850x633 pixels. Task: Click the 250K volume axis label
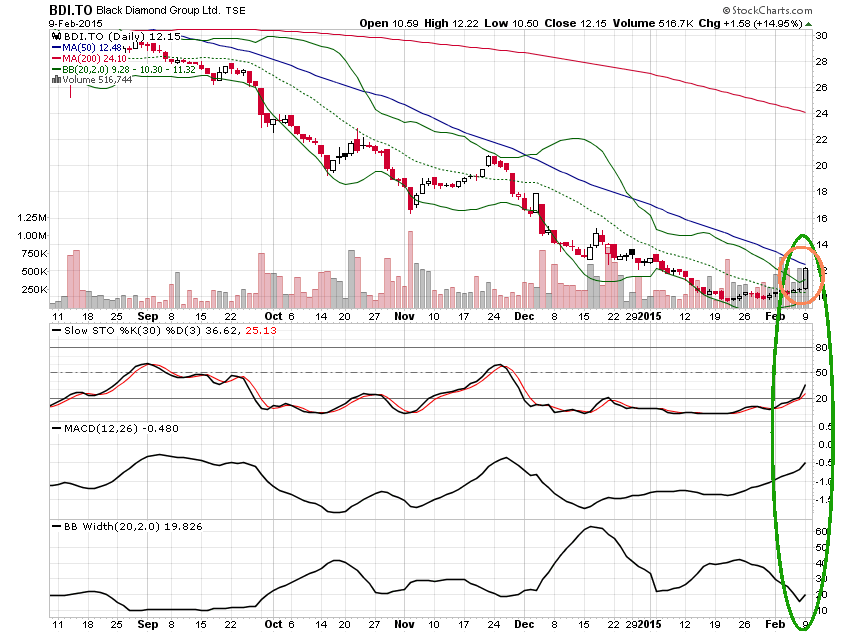[35, 289]
